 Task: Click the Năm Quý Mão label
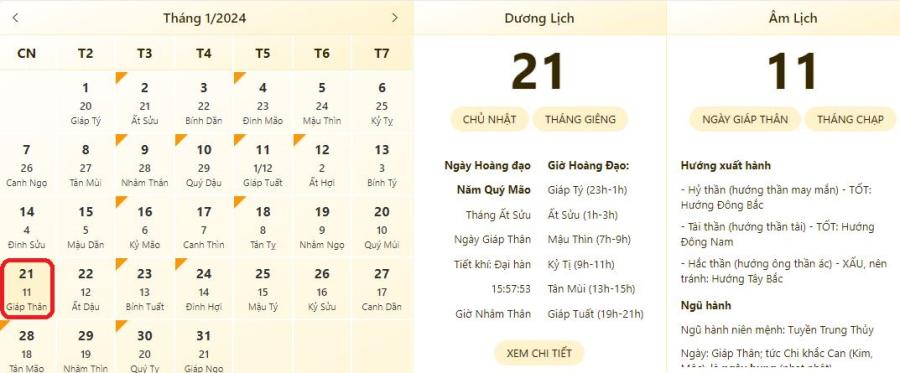tap(494, 190)
